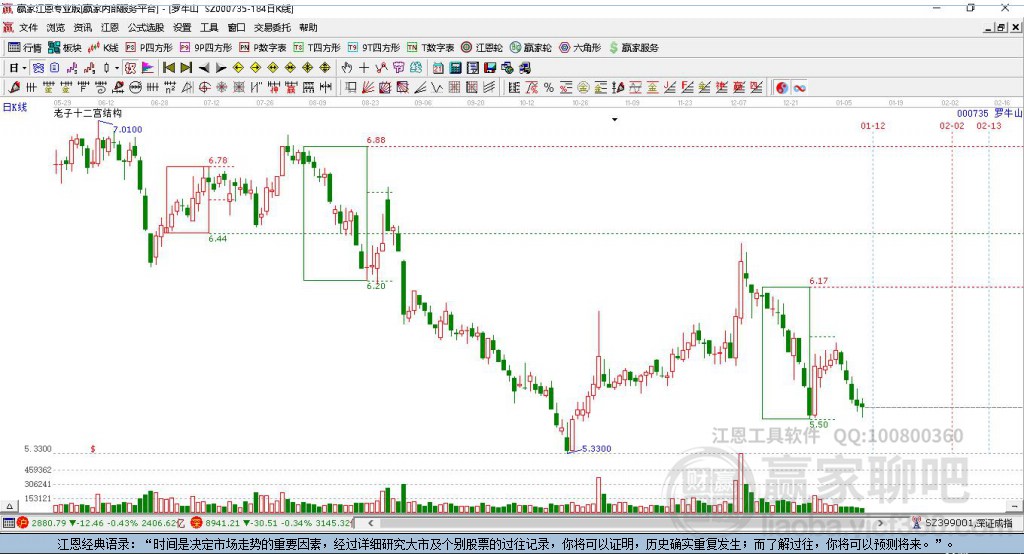Select the crosshair plus cursor tool
Viewport: 1024px width, 554px height.
tap(364, 68)
